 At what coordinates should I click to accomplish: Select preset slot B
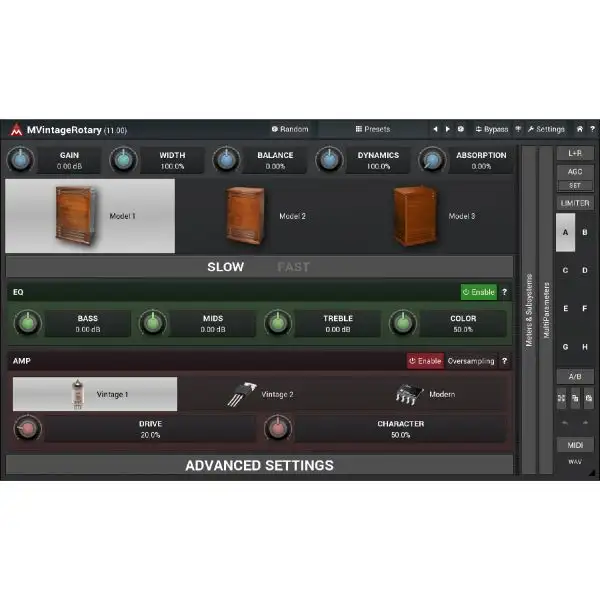(x=585, y=232)
